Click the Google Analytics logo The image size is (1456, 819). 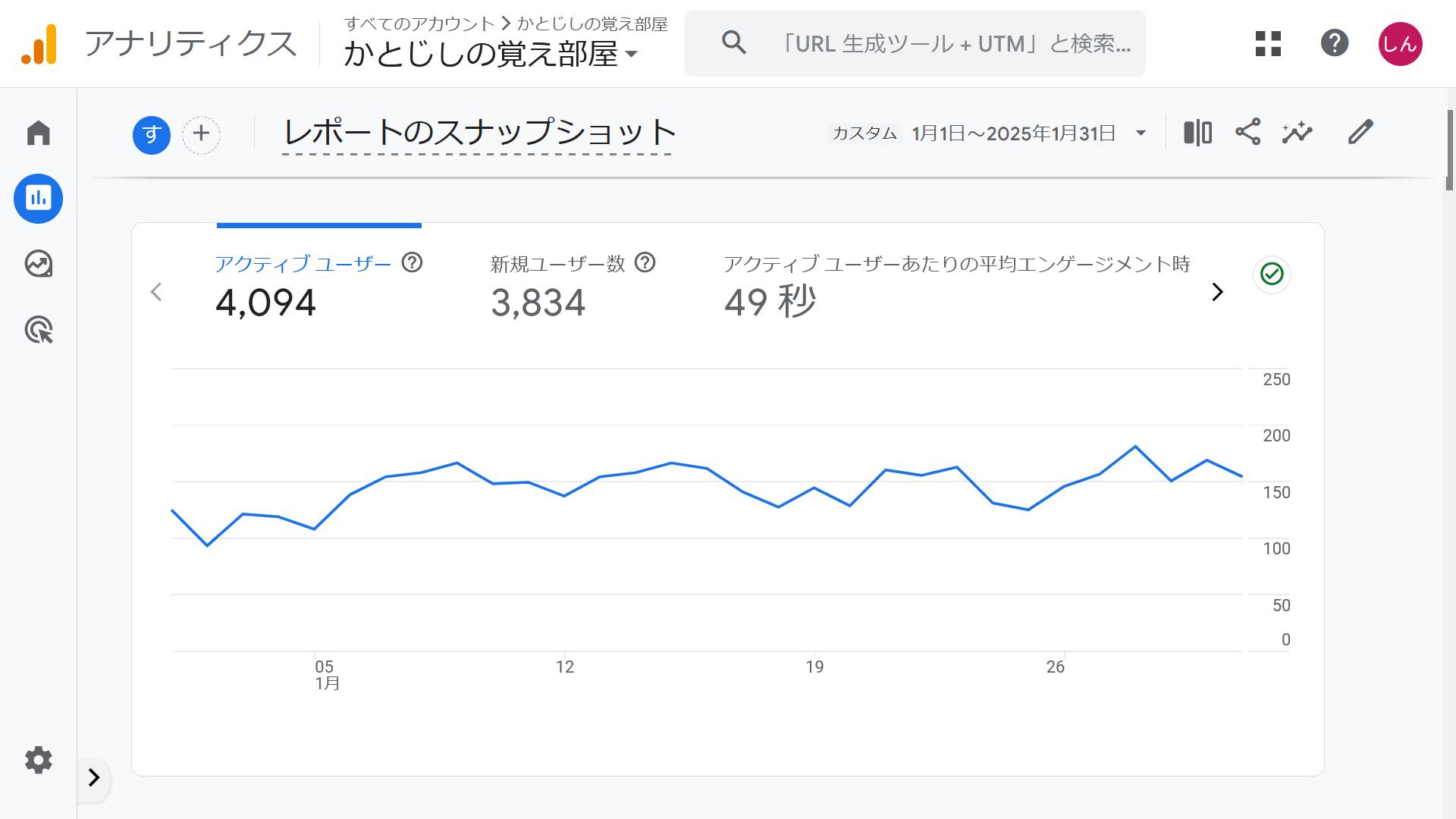pos(39,44)
